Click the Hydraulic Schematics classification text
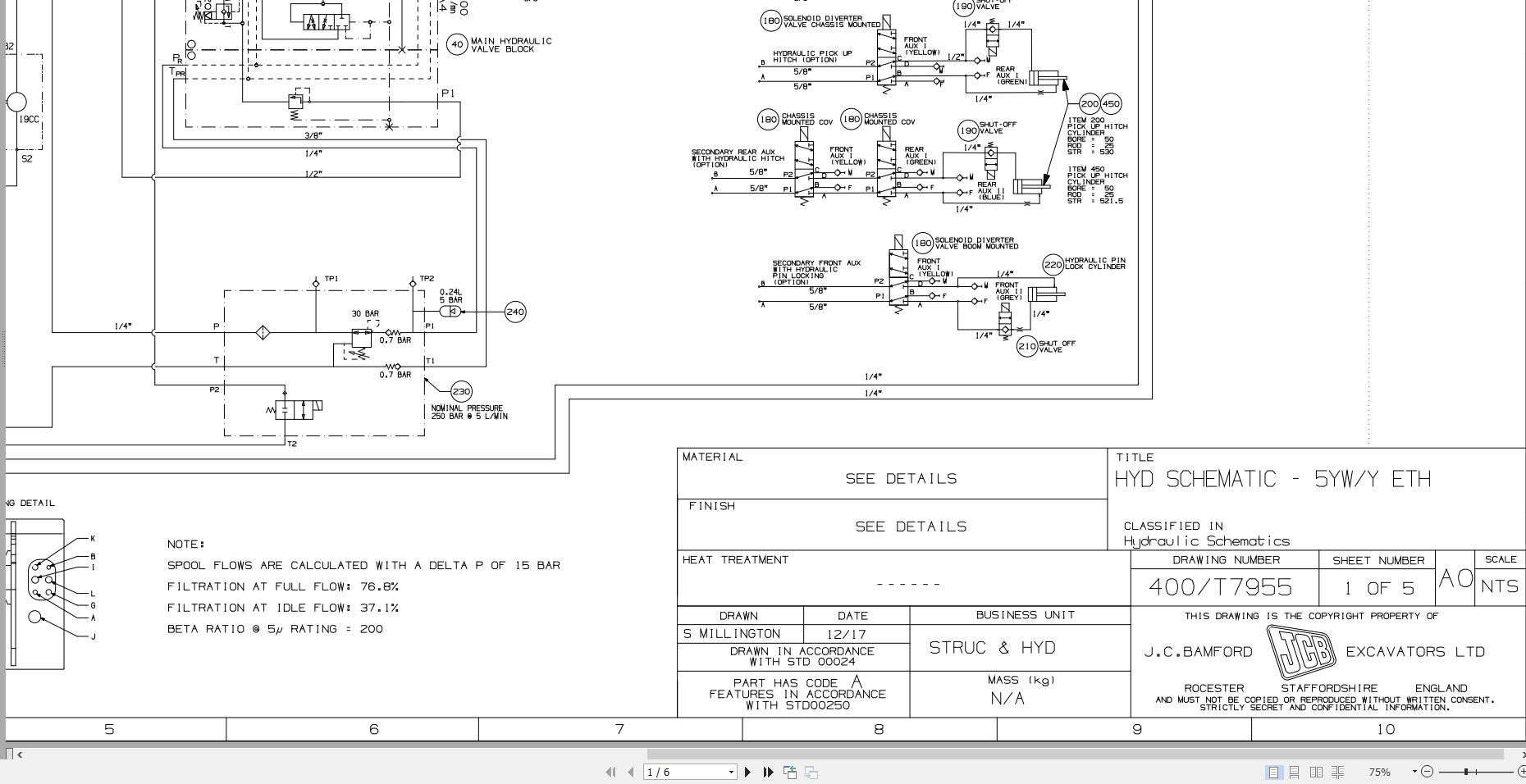This screenshot has height=784, width=1526. tap(1207, 541)
